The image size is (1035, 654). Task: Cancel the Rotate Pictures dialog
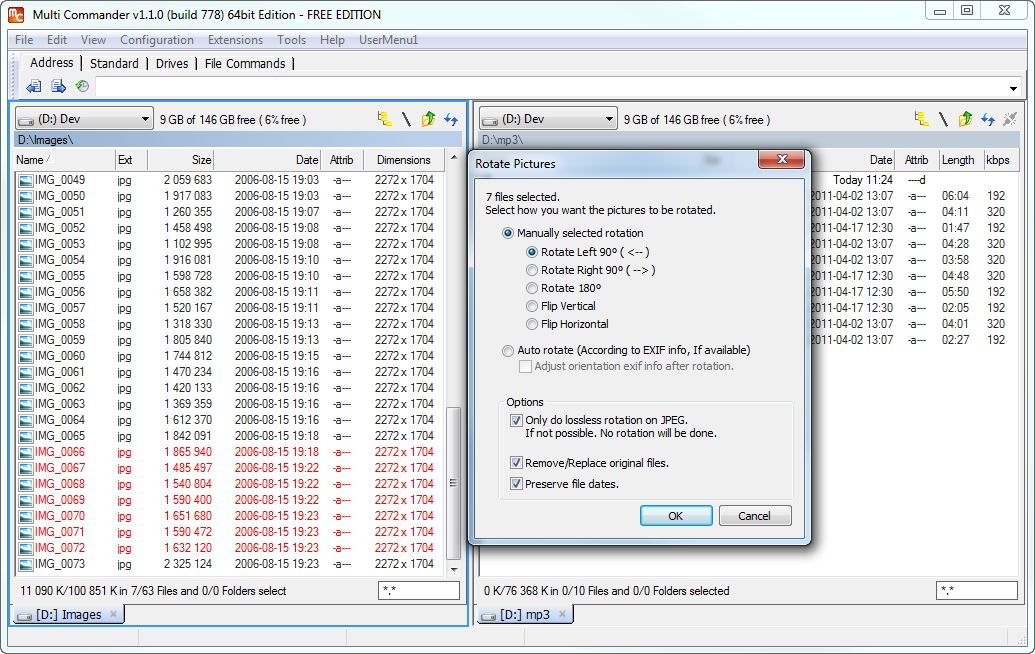755,516
